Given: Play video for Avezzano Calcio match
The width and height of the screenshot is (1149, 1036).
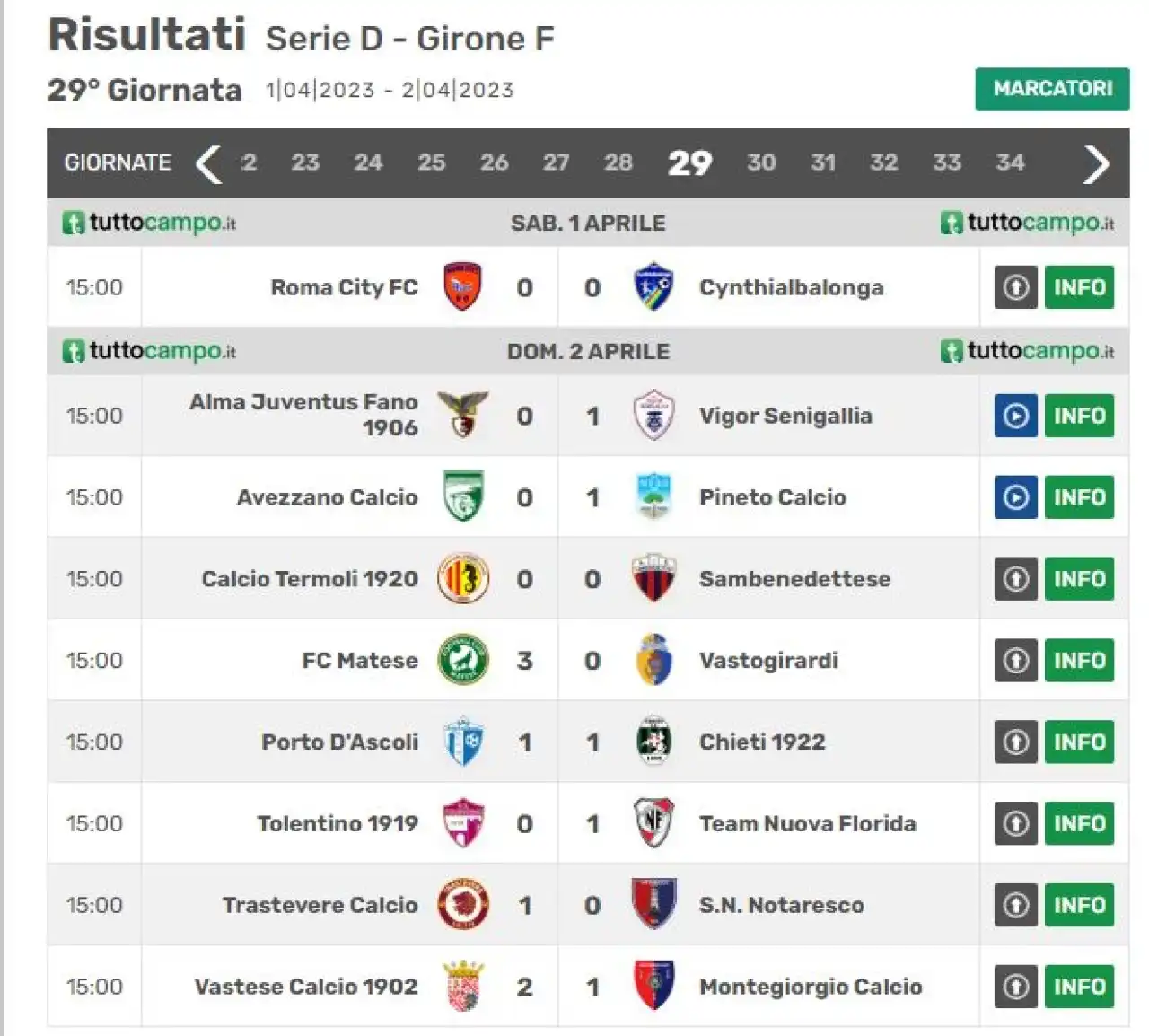Looking at the screenshot, I should [1016, 497].
